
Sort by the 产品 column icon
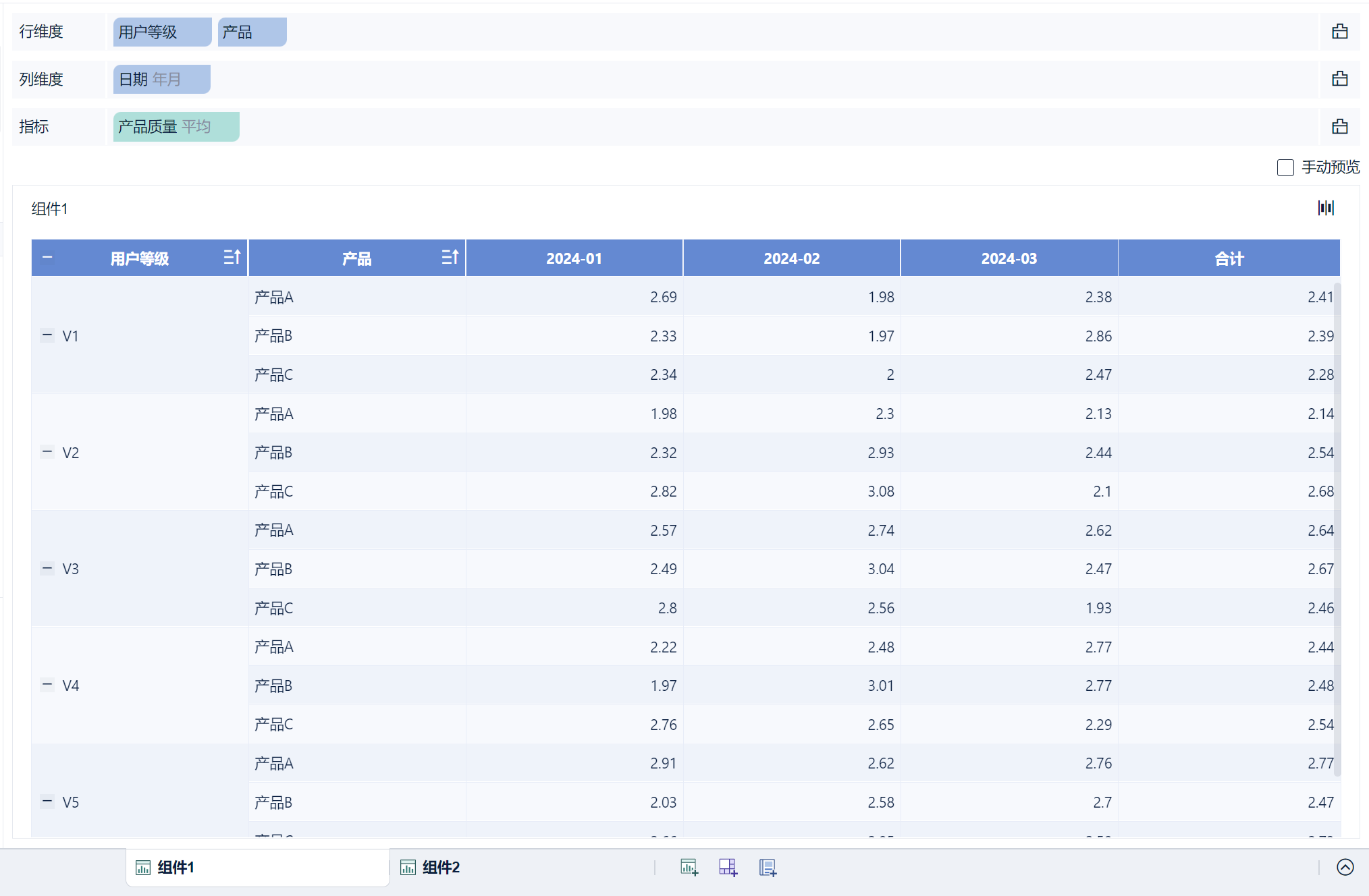[x=450, y=257]
